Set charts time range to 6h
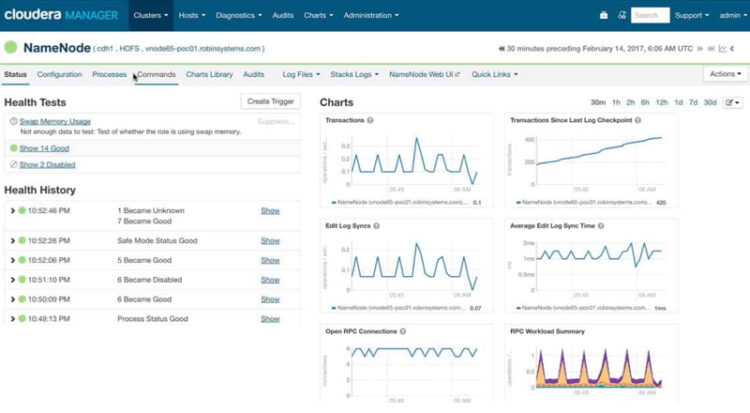Screen dimensions: 750x413 tap(645, 102)
